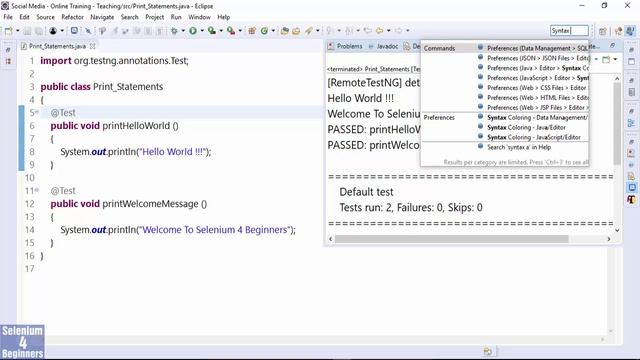Screen dimensions: 640x360
Task: Click the Open Console icon in console toolbar
Action: click(606, 60)
